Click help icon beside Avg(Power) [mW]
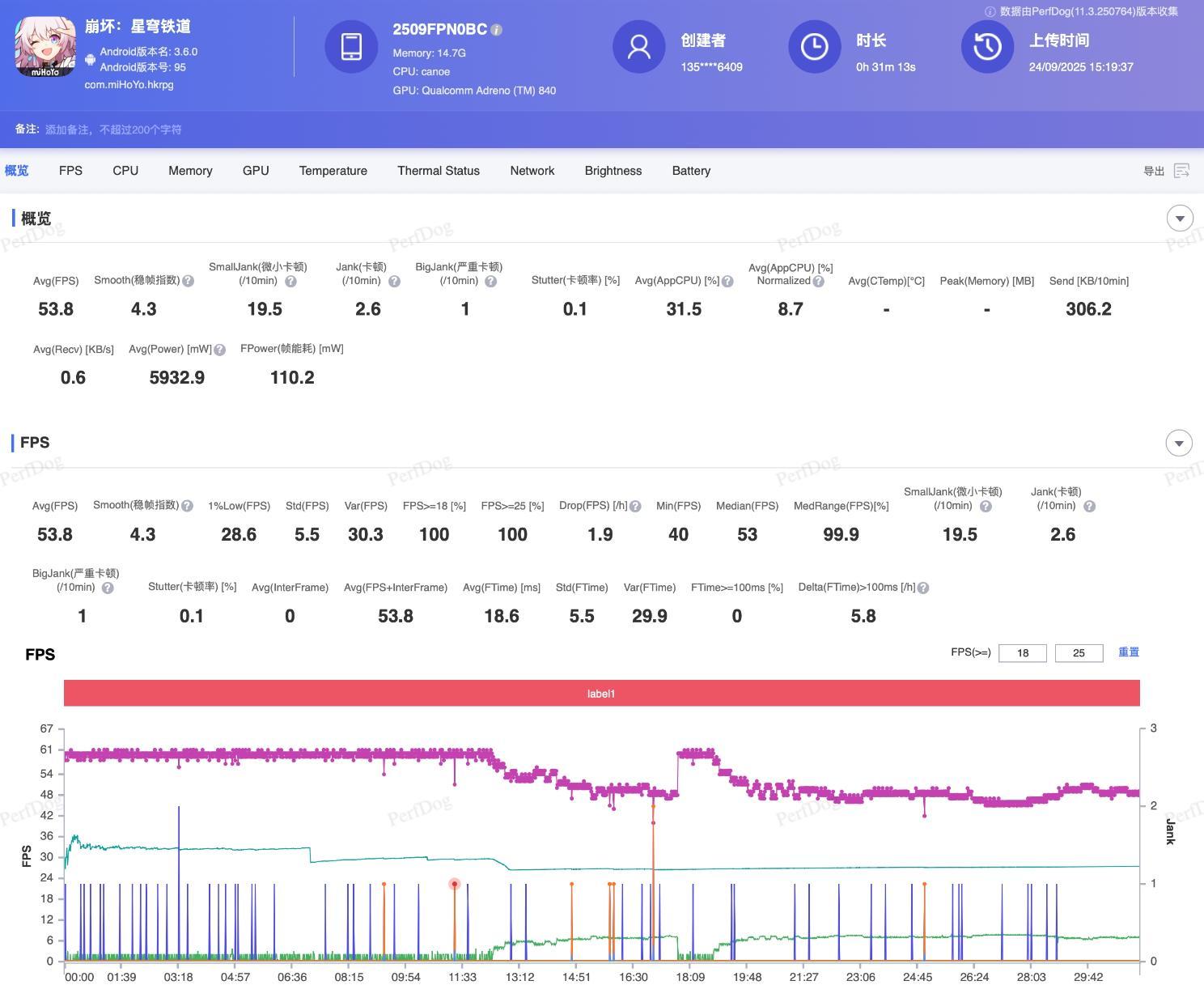Viewport: 1204px width, 985px height. click(x=219, y=350)
